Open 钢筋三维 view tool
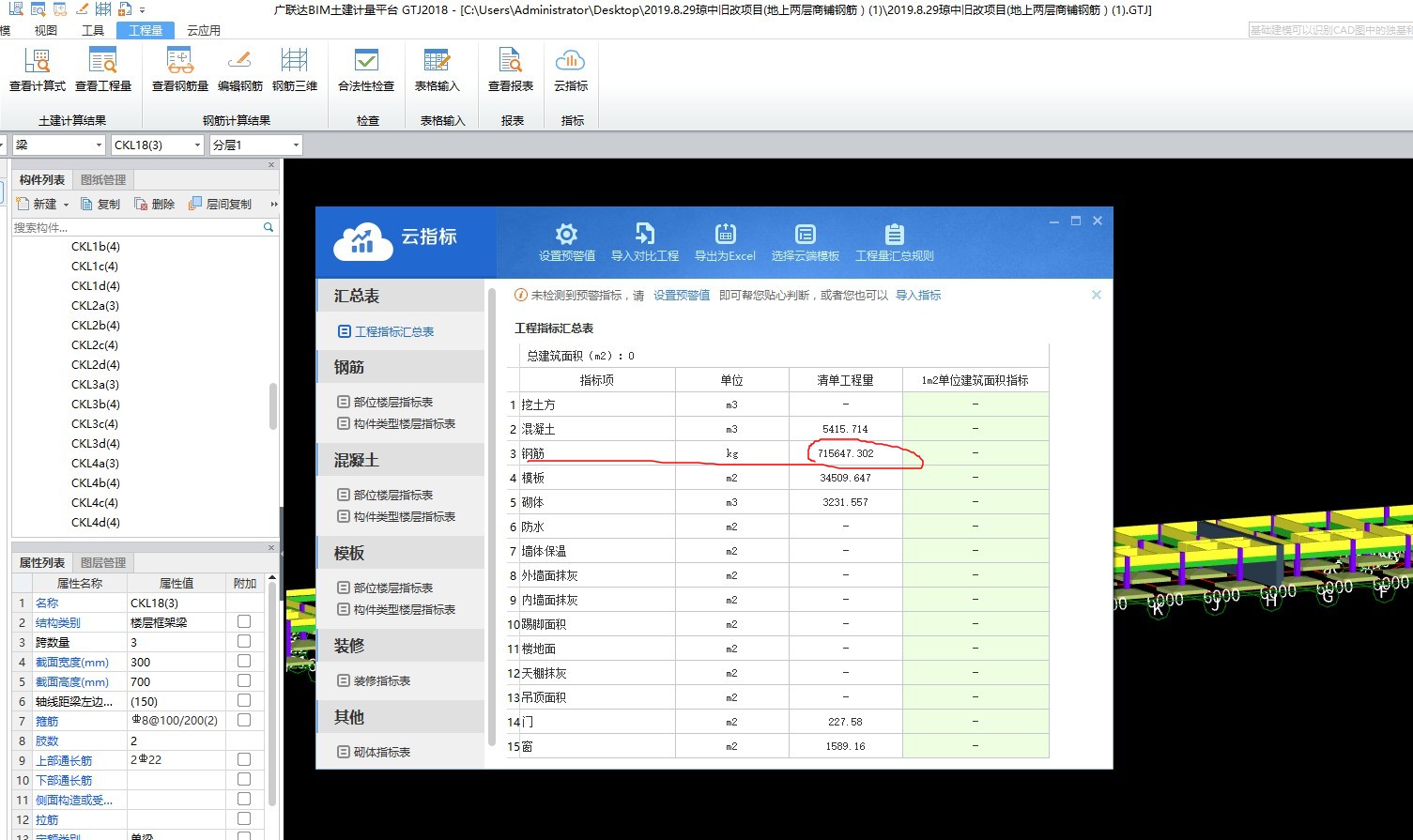The width and height of the screenshot is (1413, 840). pyautogui.click(x=295, y=70)
